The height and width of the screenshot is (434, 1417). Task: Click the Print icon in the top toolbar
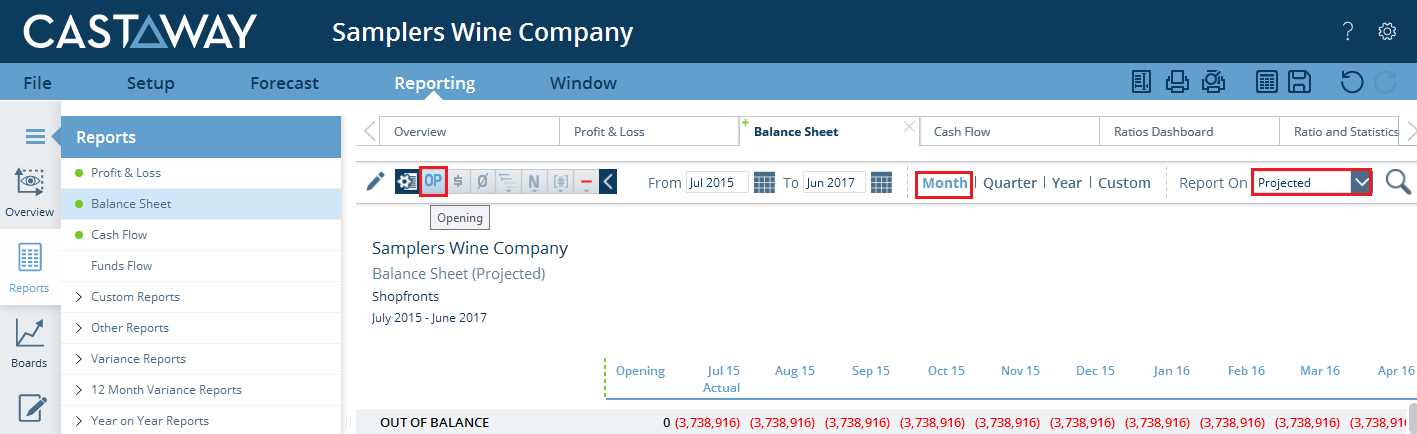pos(1178,83)
